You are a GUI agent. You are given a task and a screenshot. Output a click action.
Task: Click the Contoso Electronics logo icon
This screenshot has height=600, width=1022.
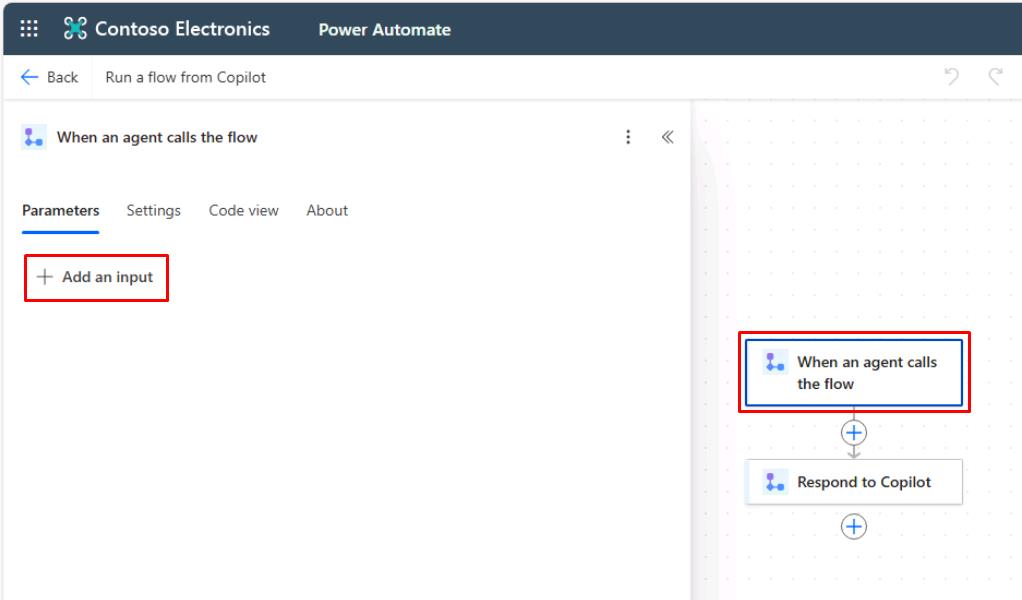[75, 29]
